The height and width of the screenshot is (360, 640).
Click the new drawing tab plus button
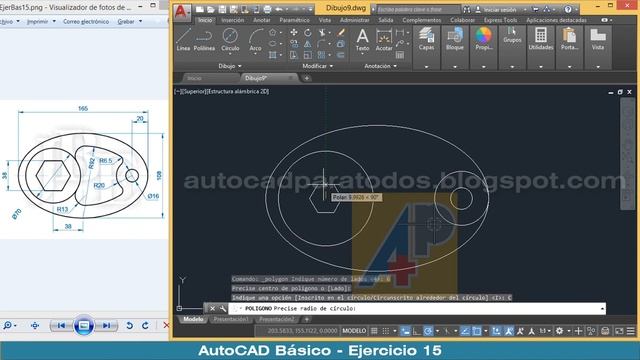[x=307, y=78]
